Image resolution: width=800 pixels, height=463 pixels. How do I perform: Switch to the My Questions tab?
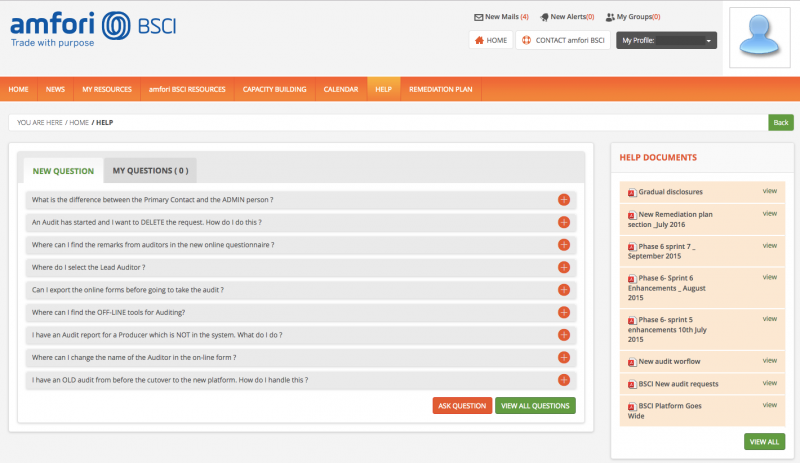[x=150, y=171]
